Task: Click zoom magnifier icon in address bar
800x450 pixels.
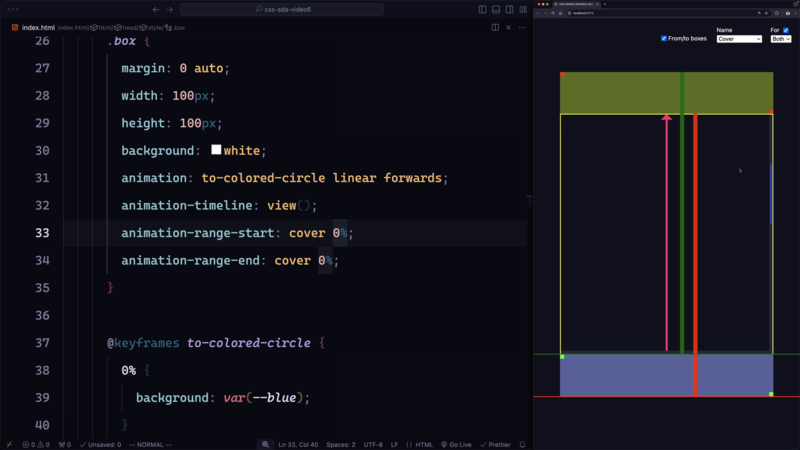Action: (759, 13)
